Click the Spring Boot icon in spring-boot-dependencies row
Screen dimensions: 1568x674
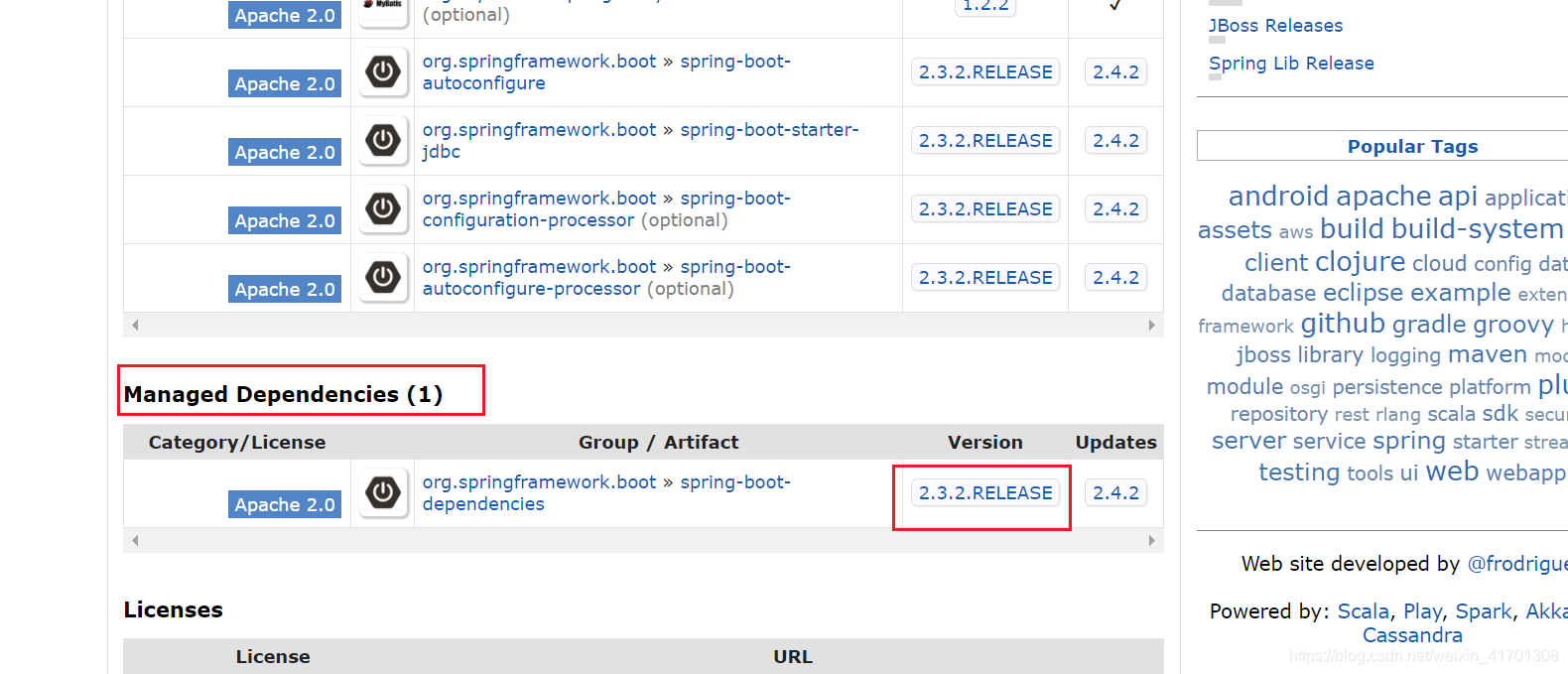(383, 493)
